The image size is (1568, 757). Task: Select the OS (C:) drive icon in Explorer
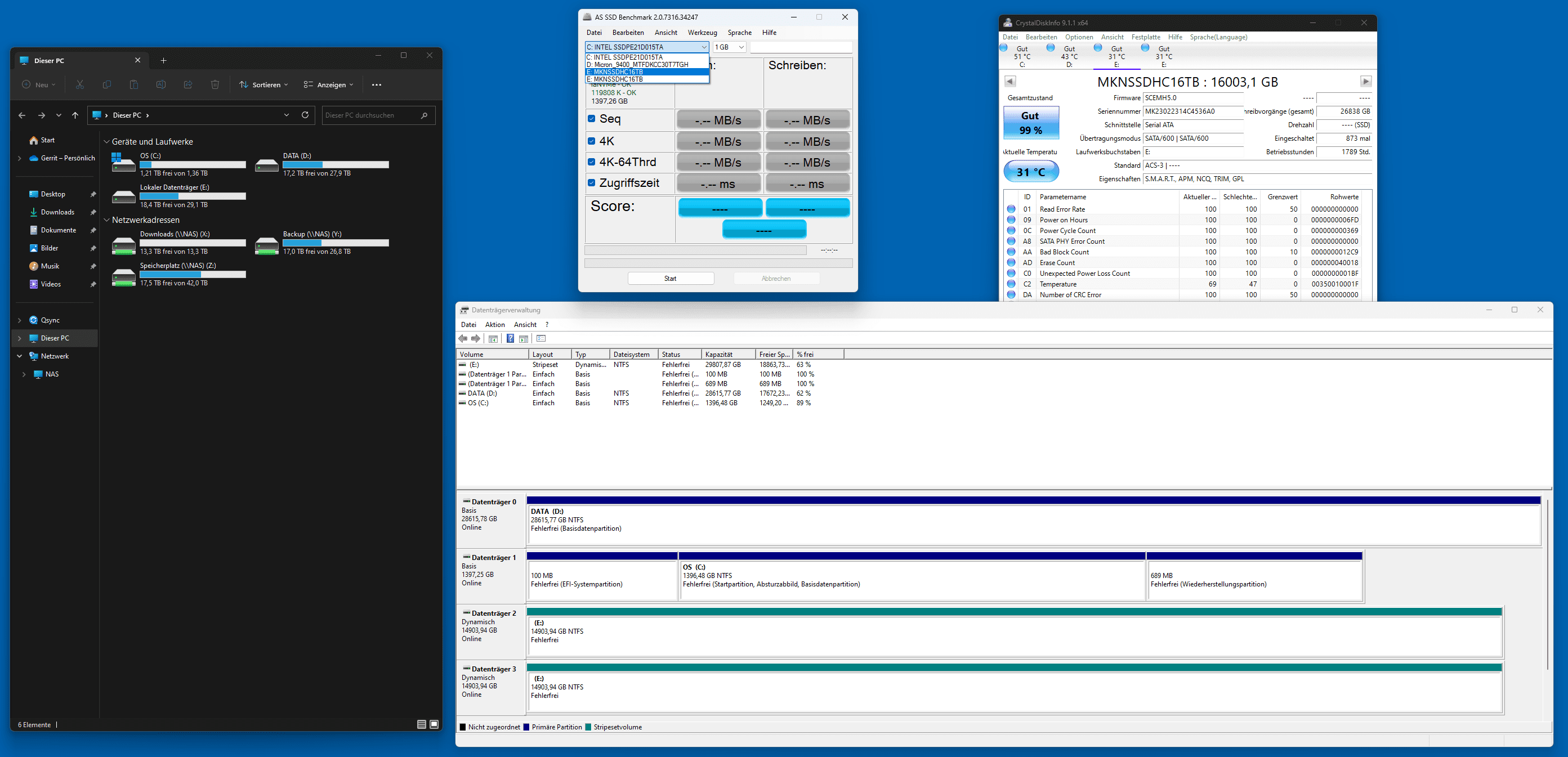tap(123, 163)
